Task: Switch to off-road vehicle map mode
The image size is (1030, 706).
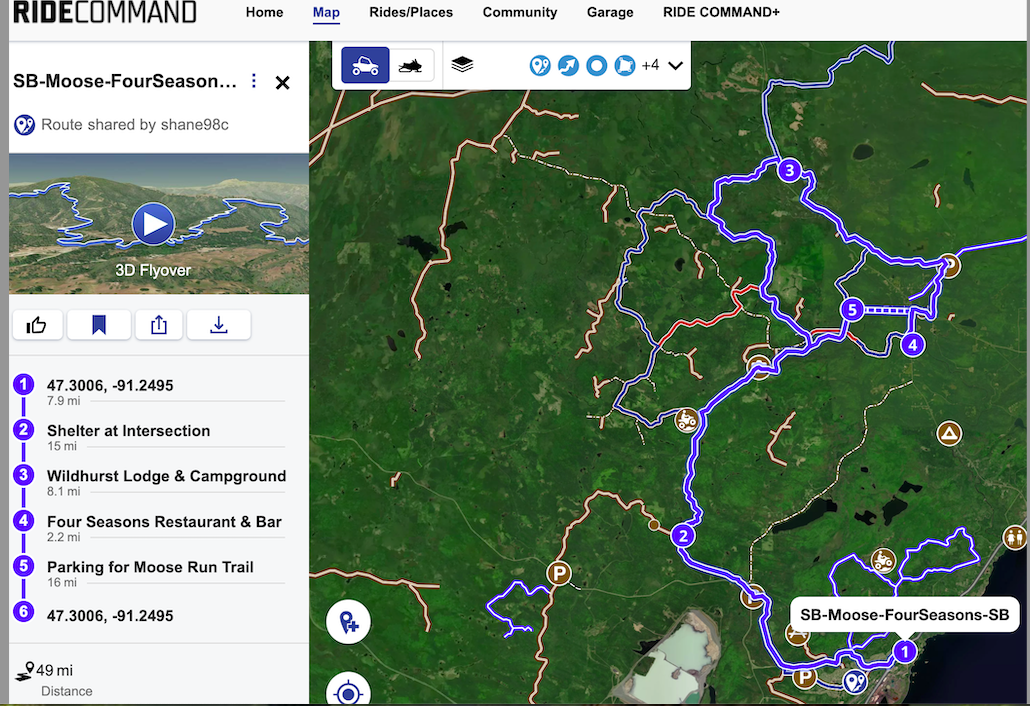Action: point(365,65)
